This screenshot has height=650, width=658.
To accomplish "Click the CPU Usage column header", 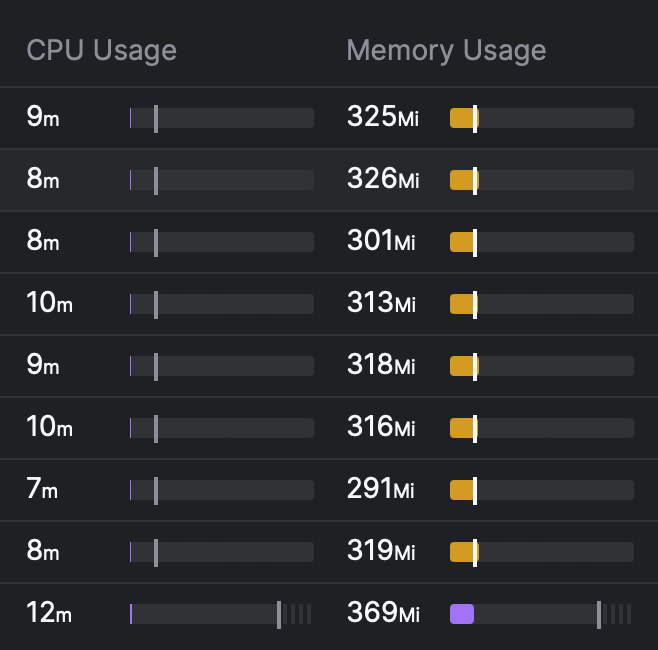I will click(101, 50).
